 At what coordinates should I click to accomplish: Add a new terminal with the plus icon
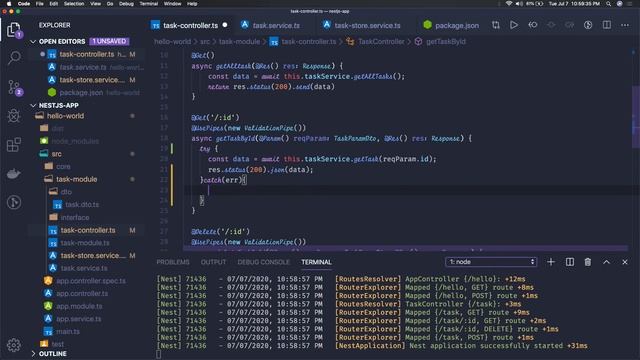551,262
